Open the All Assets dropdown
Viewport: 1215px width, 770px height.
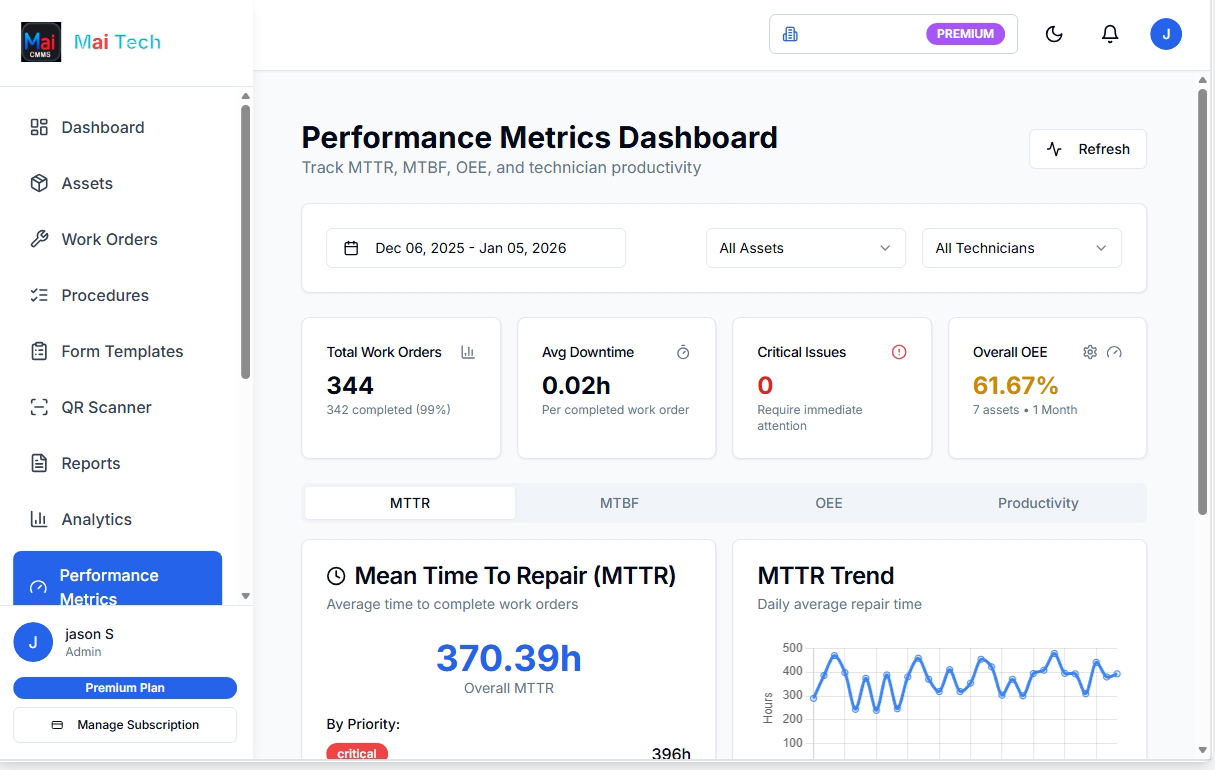click(x=805, y=247)
